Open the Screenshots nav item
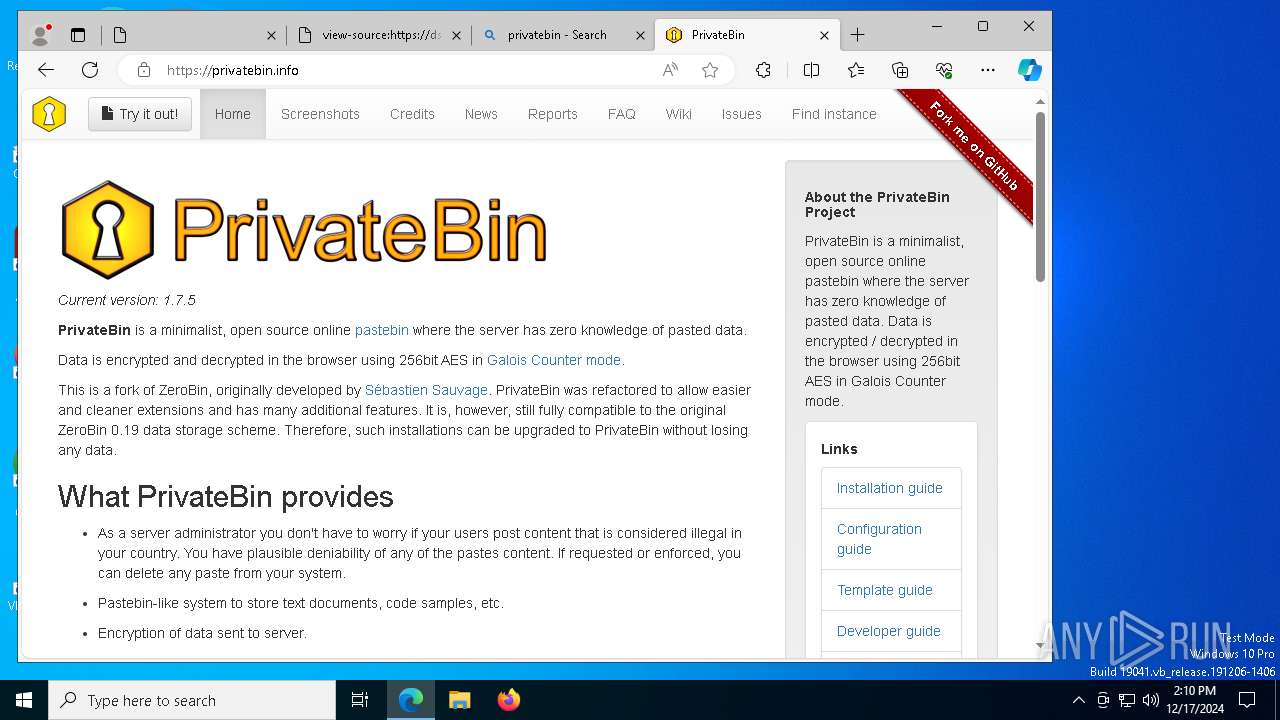Image resolution: width=1280 pixels, height=720 pixels. (320, 114)
